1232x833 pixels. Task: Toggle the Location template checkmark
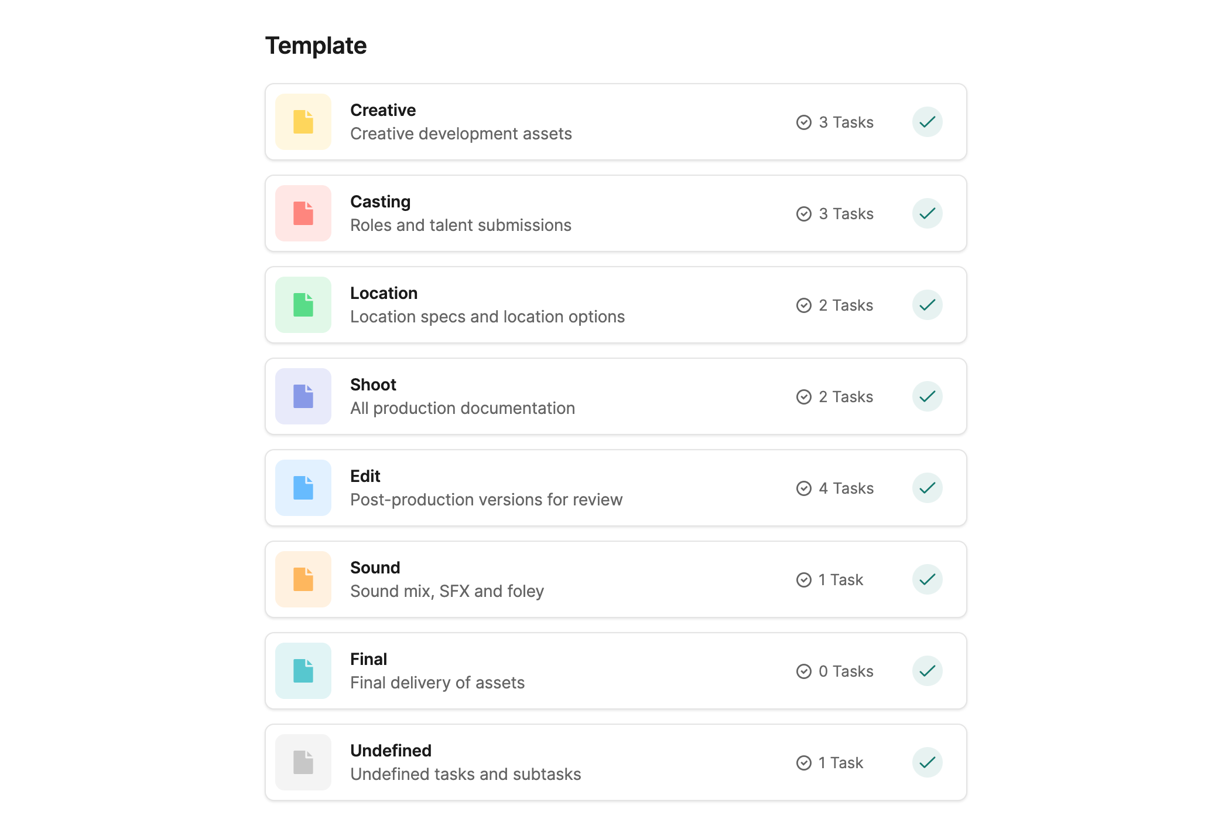[927, 305]
